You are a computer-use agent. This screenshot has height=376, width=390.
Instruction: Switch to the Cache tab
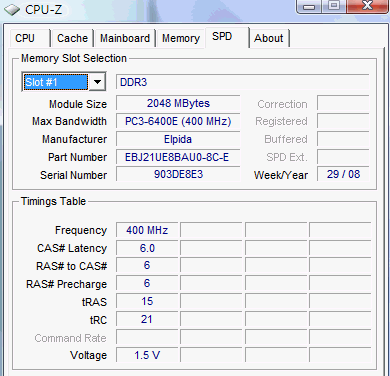[x=72, y=38]
